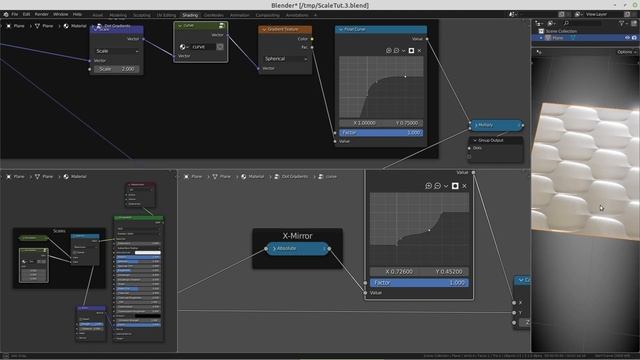
Task: Click the Y 0.75000 coordinate field
Action: tap(402, 123)
